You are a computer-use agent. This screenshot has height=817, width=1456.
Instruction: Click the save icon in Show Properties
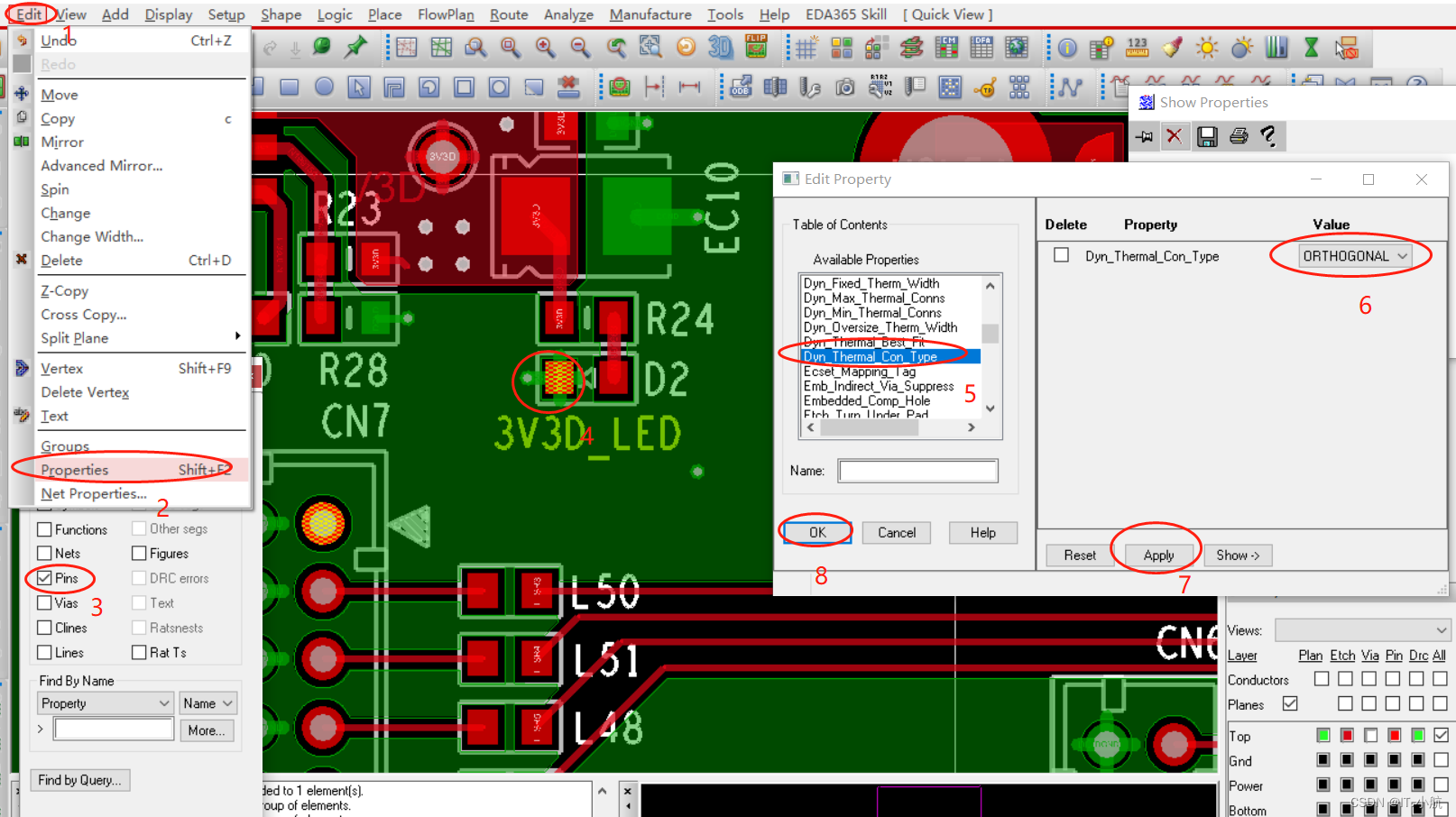coord(1206,136)
